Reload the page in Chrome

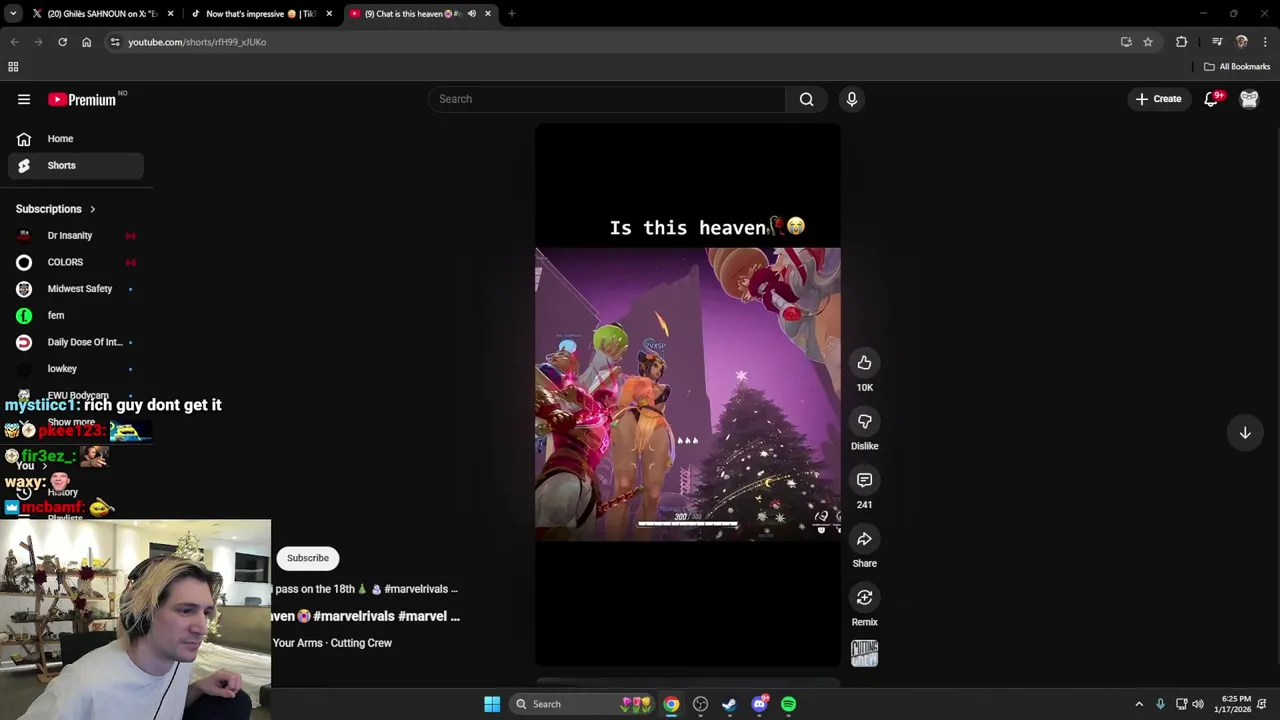point(62,42)
